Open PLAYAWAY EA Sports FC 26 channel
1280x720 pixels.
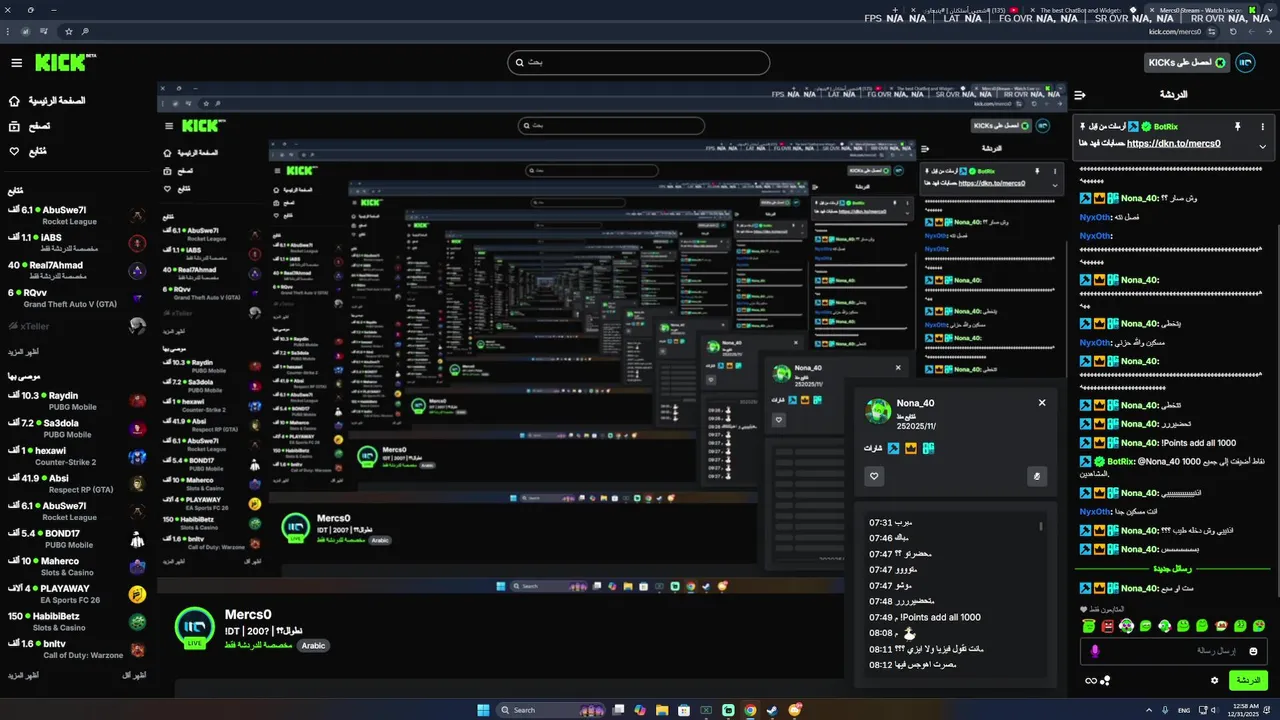pyautogui.click(x=78, y=594)
